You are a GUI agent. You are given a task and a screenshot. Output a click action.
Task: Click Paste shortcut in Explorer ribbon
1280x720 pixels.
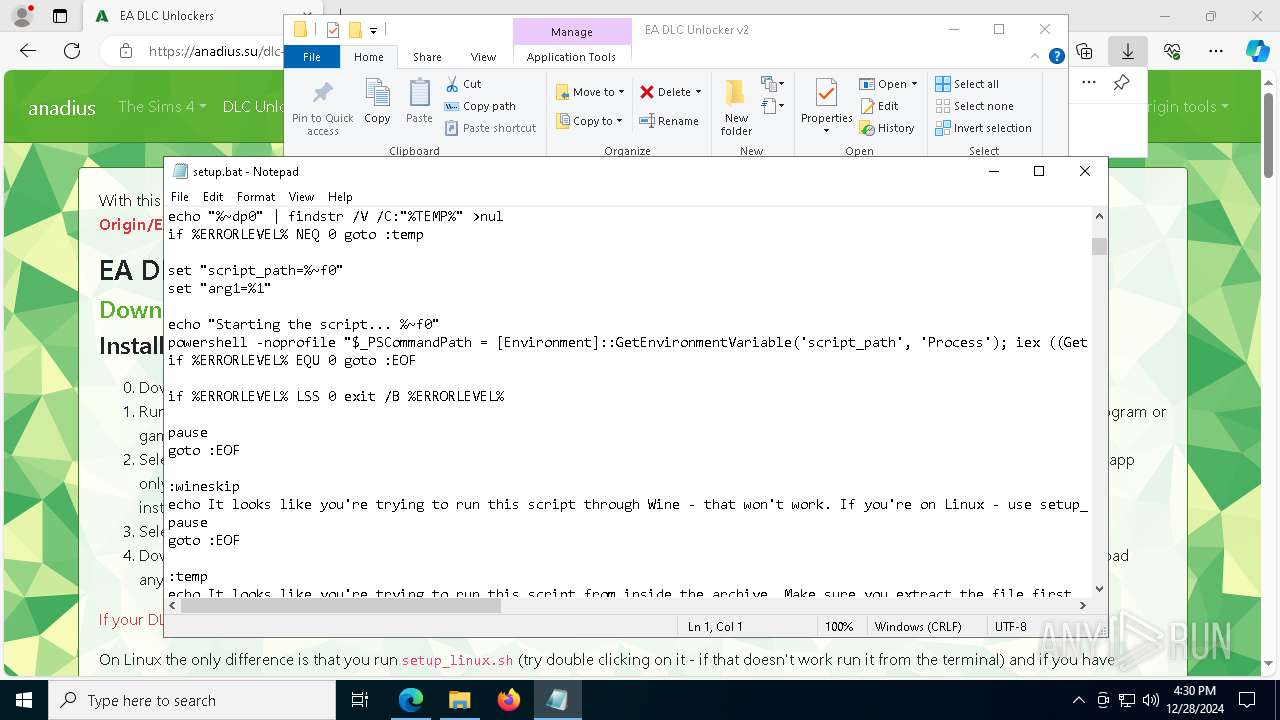491,128
